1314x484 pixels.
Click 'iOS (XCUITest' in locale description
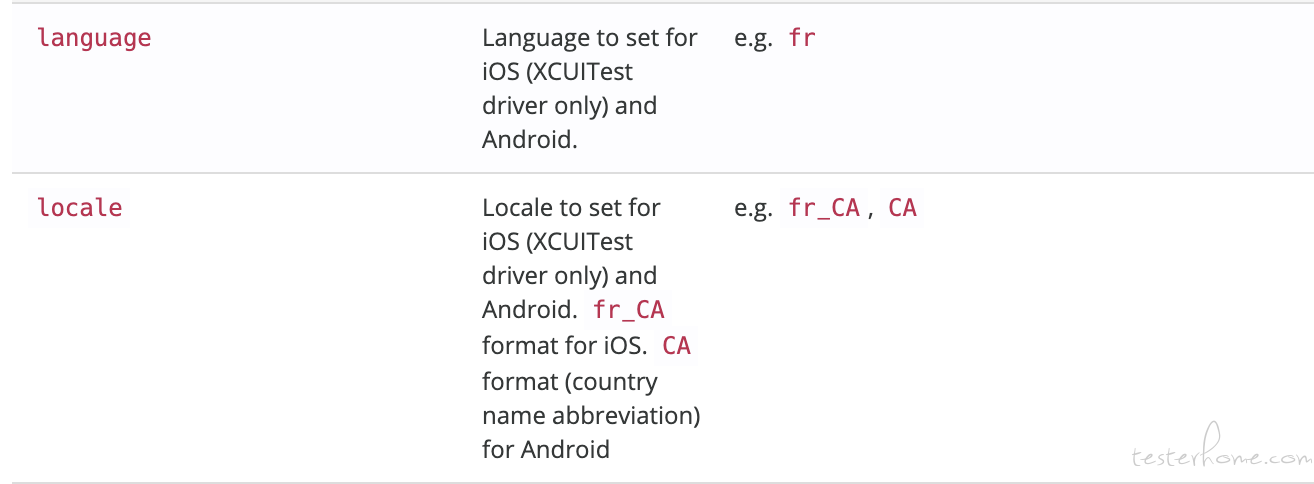557,242
